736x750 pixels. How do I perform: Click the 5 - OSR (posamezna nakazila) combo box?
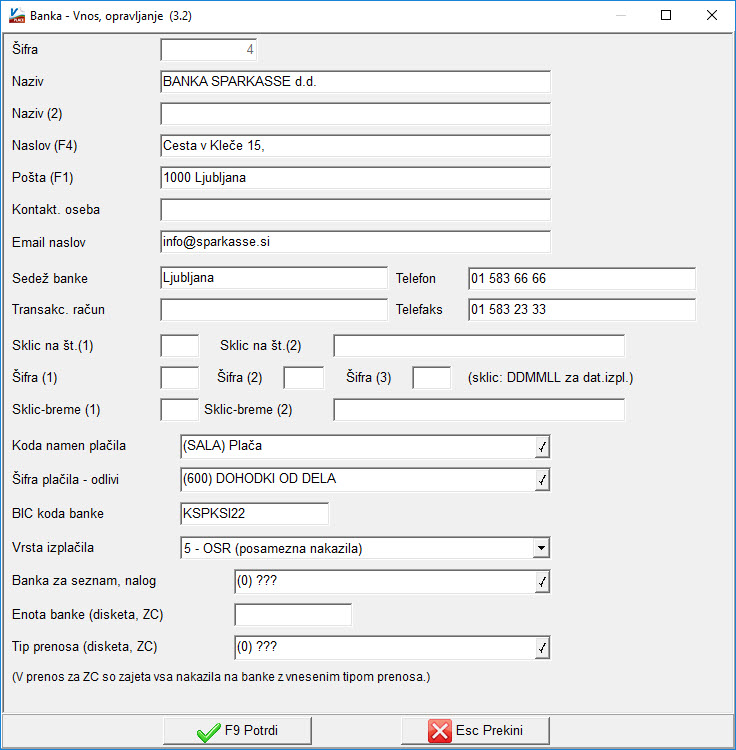pos(365,548)
